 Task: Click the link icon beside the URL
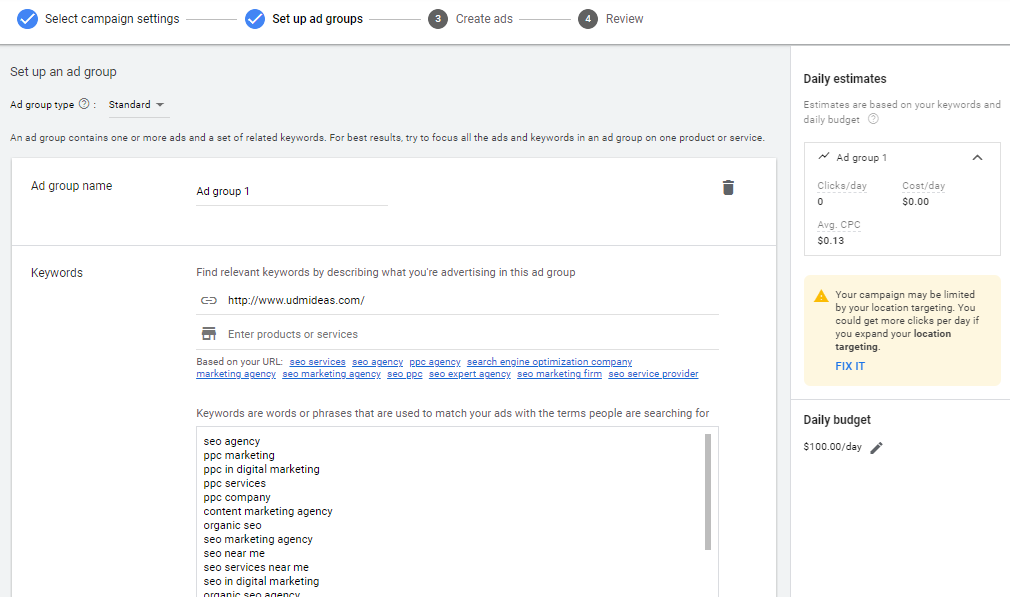click(209, 300)
